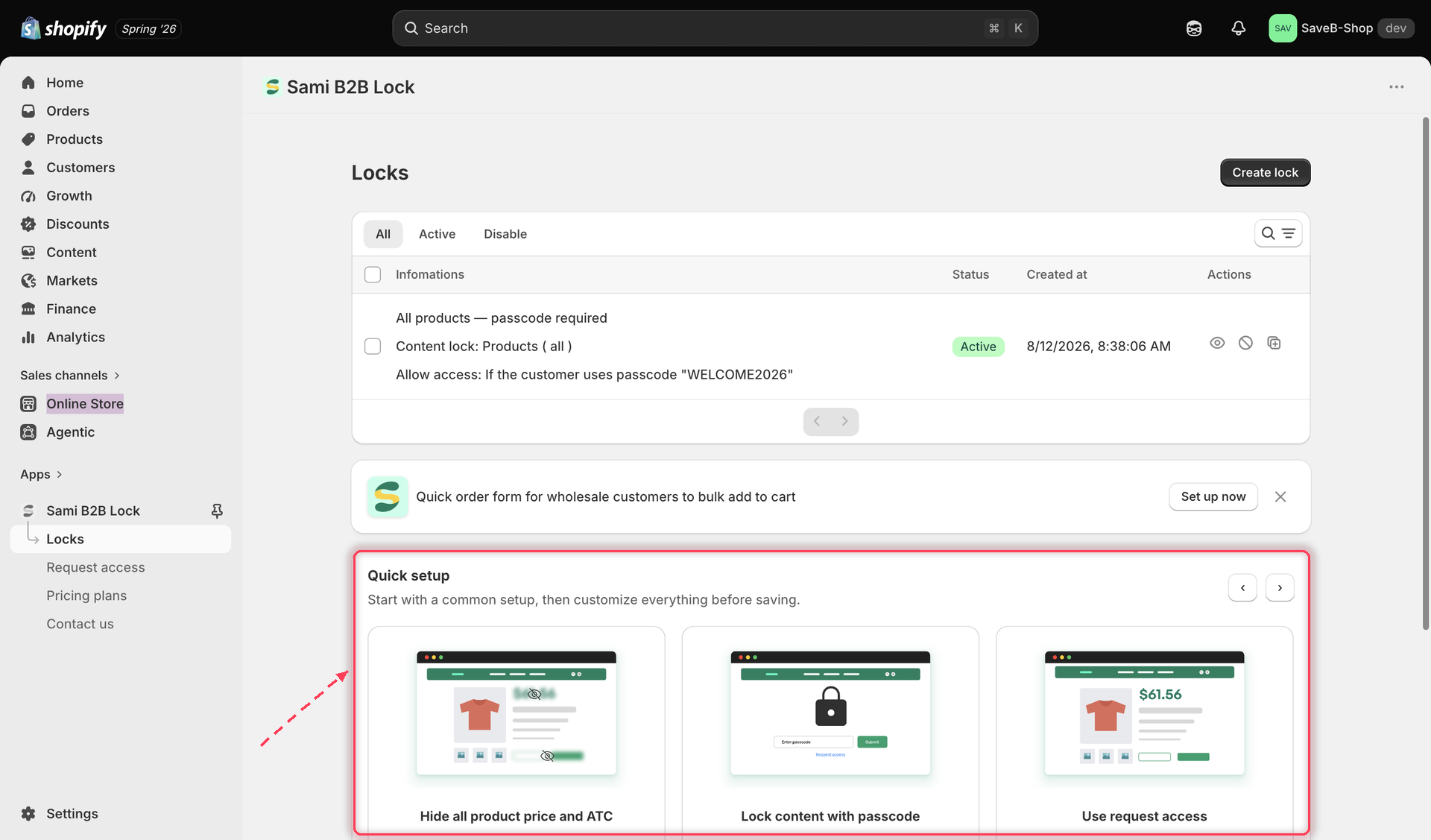Open Settings in sidebar

coord(72,814)
